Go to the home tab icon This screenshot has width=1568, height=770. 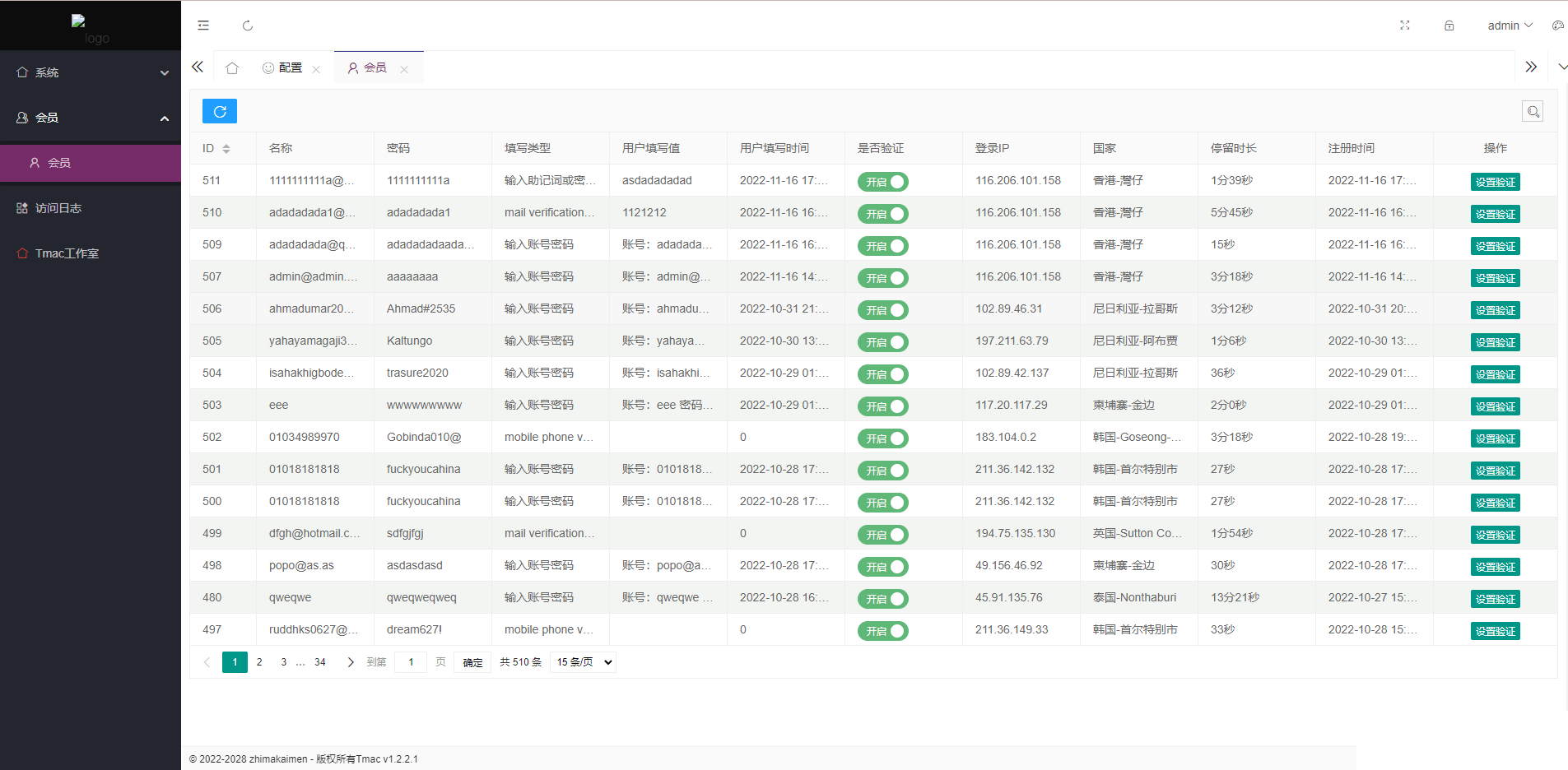232,68
